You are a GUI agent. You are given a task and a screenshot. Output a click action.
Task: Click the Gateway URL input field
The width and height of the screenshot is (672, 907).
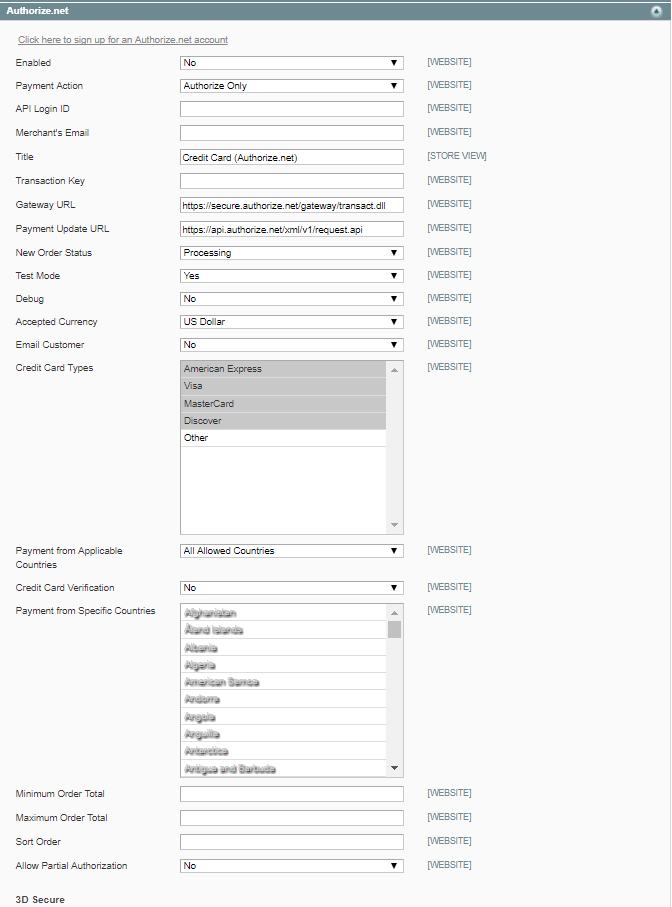(x=291, y=205)
